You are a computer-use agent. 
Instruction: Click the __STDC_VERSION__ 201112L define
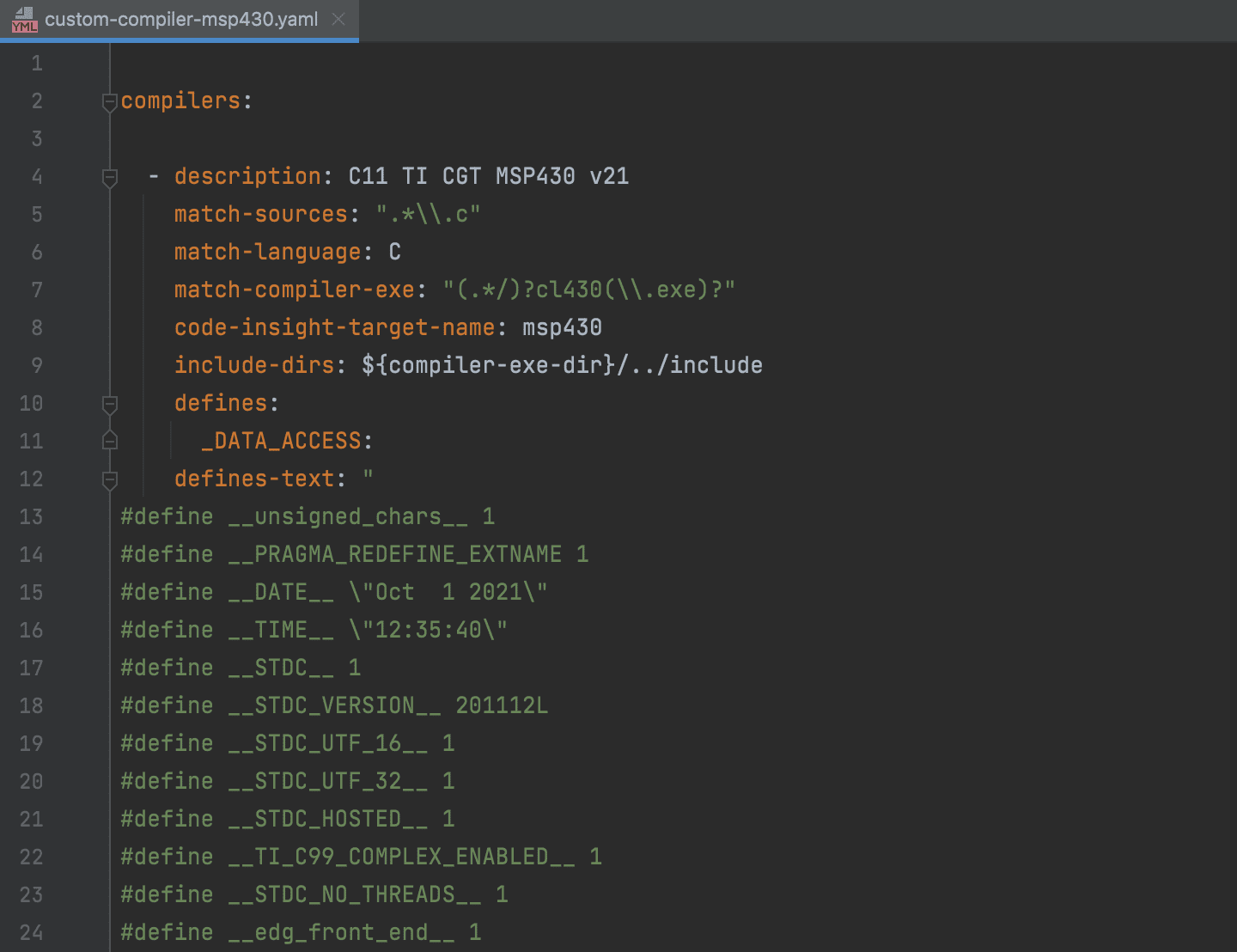coord(334,705)
